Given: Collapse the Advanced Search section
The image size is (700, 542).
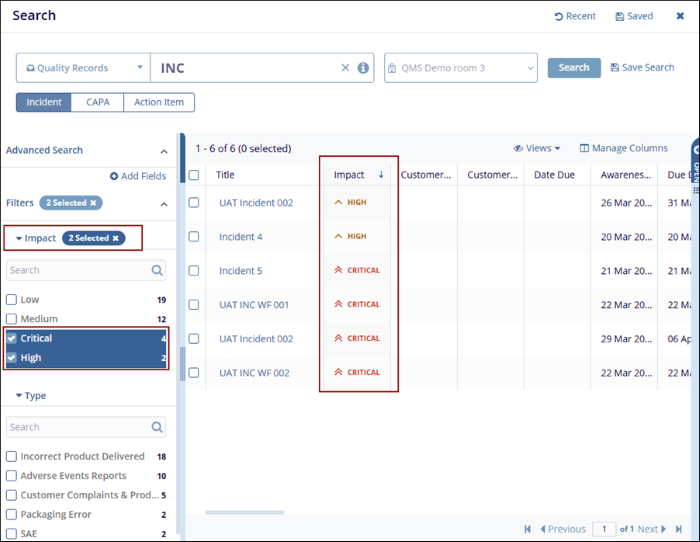Looking at the screenshot, I should [x=164, y=151].
